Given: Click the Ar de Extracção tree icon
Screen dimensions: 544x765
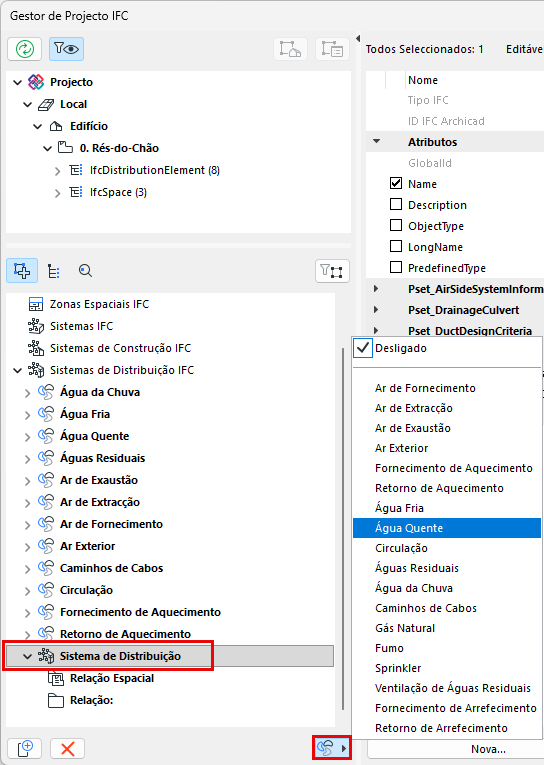Looking at the screenshot, I should [x=46, y=502].
